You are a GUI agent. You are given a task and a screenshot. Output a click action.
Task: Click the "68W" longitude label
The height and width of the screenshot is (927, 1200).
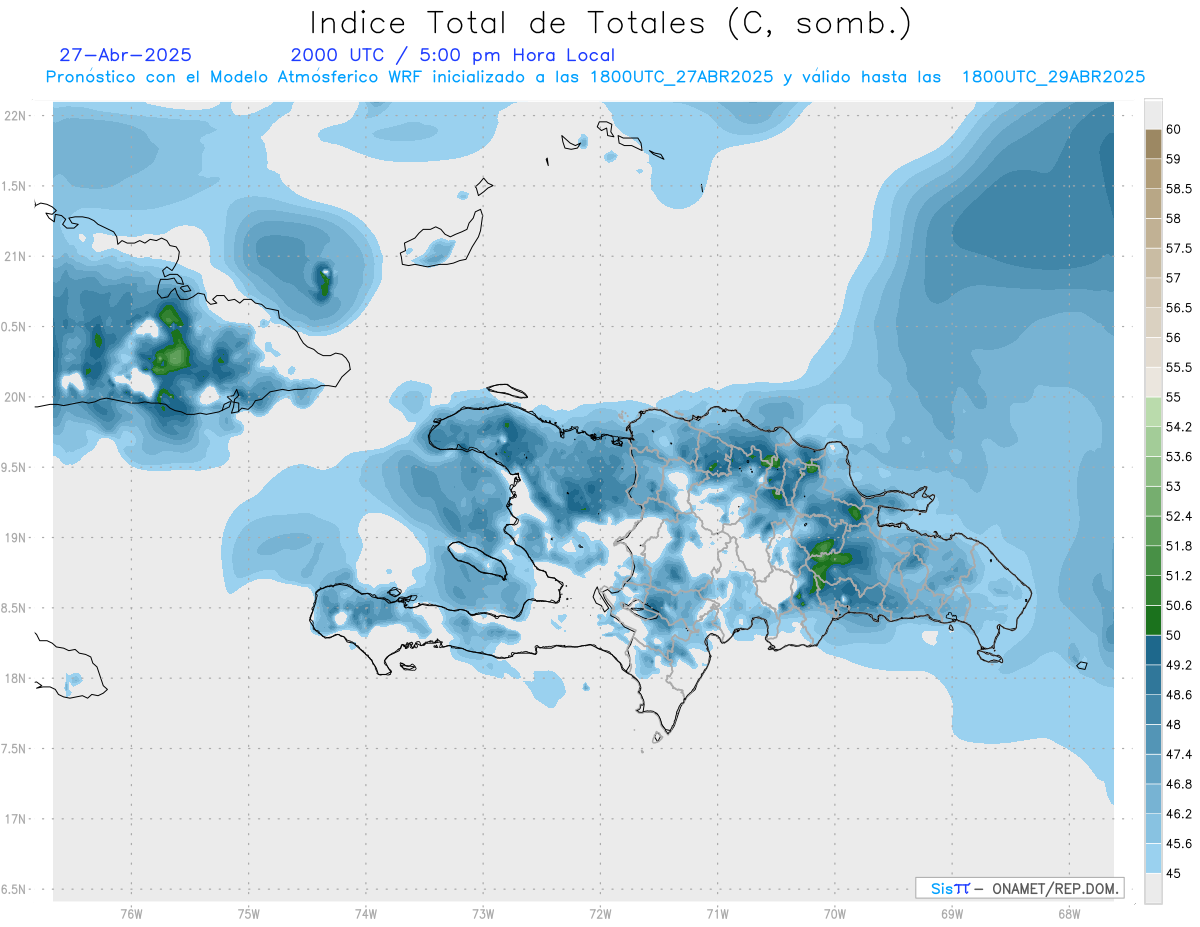[1068, 914]
